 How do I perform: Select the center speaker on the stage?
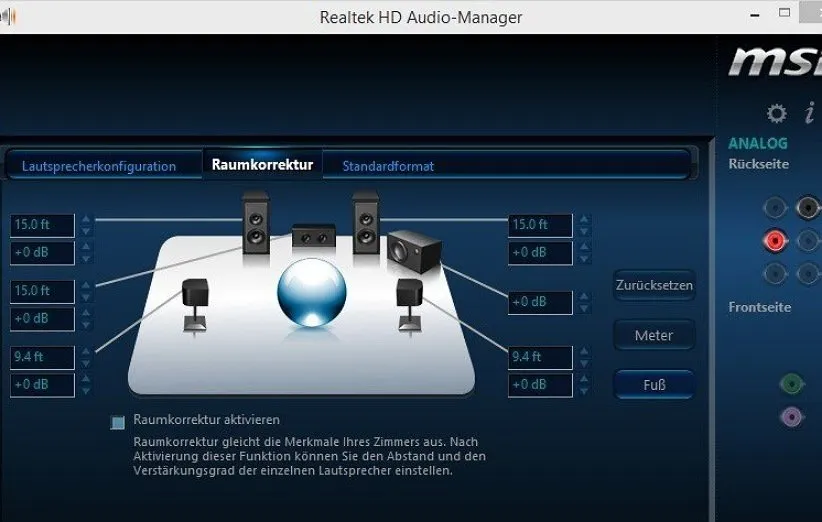(313, 238)
